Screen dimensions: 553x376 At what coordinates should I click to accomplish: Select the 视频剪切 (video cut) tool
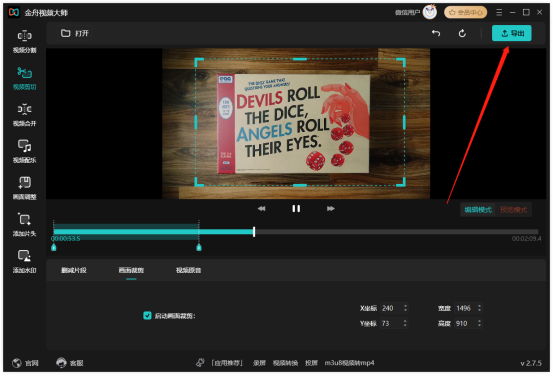[x=24, y=78]
